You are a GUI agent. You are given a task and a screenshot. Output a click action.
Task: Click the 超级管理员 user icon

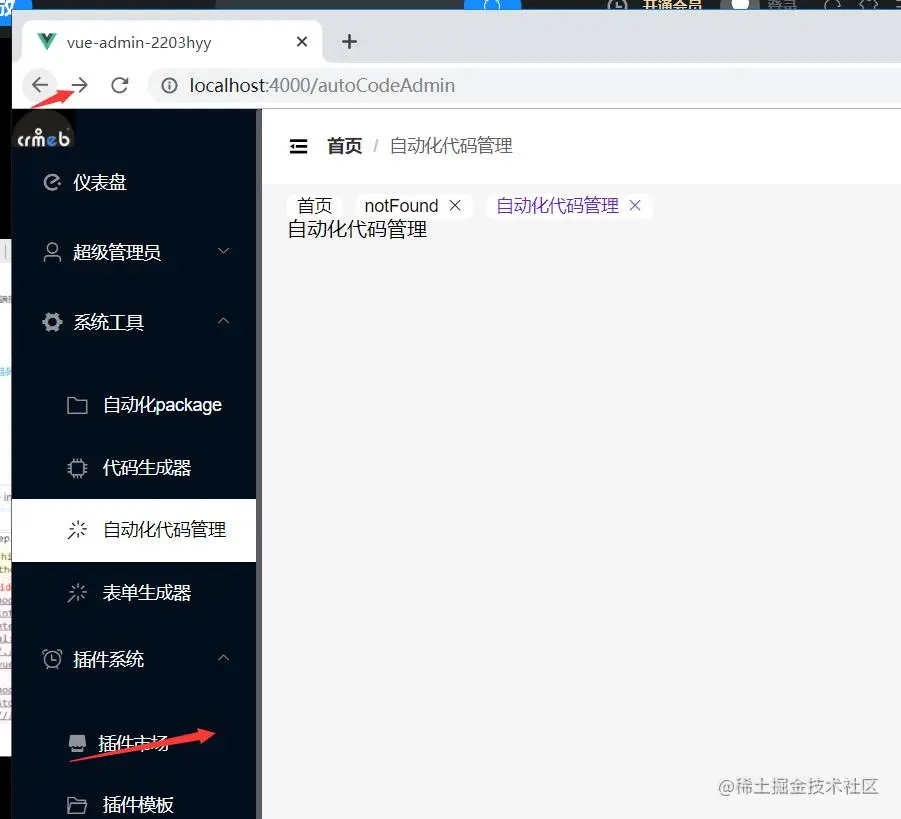click(x=52, y=252)
